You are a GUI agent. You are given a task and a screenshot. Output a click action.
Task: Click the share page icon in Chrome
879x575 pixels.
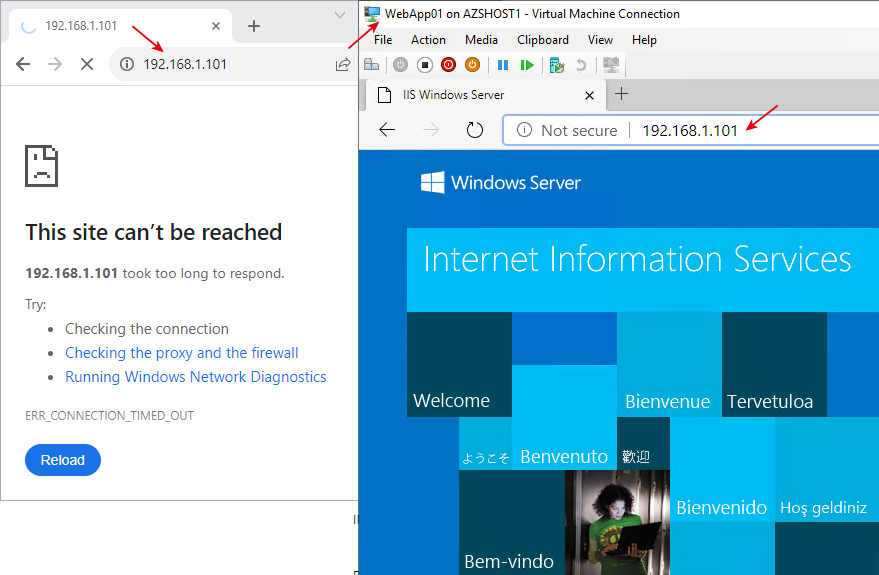pyautogui.click(x=343, y=64)
